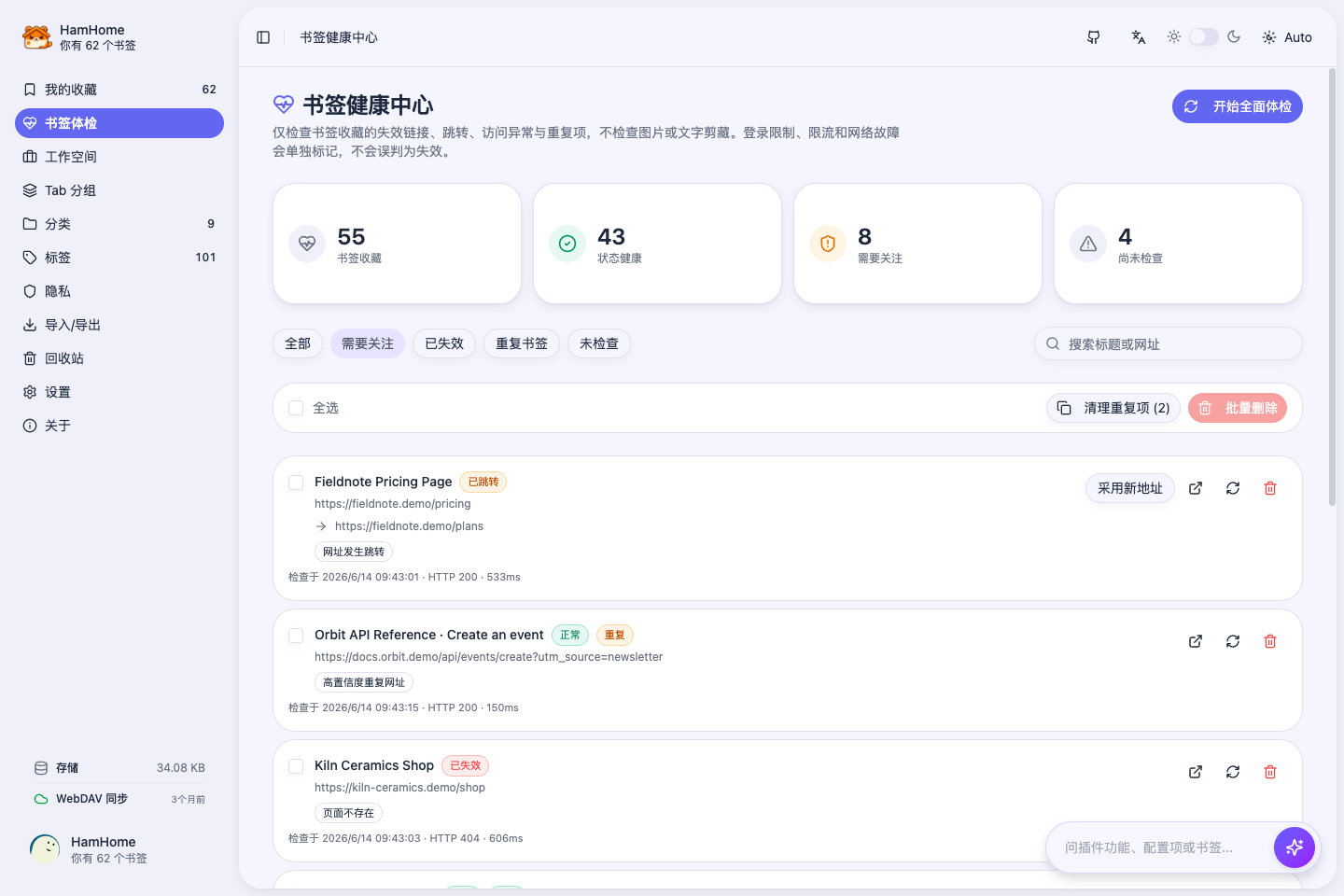Recheck the Kiln Ceramics Shop bookmark
This screenshot has height=896, width=1344.
tap(1233, 772)
